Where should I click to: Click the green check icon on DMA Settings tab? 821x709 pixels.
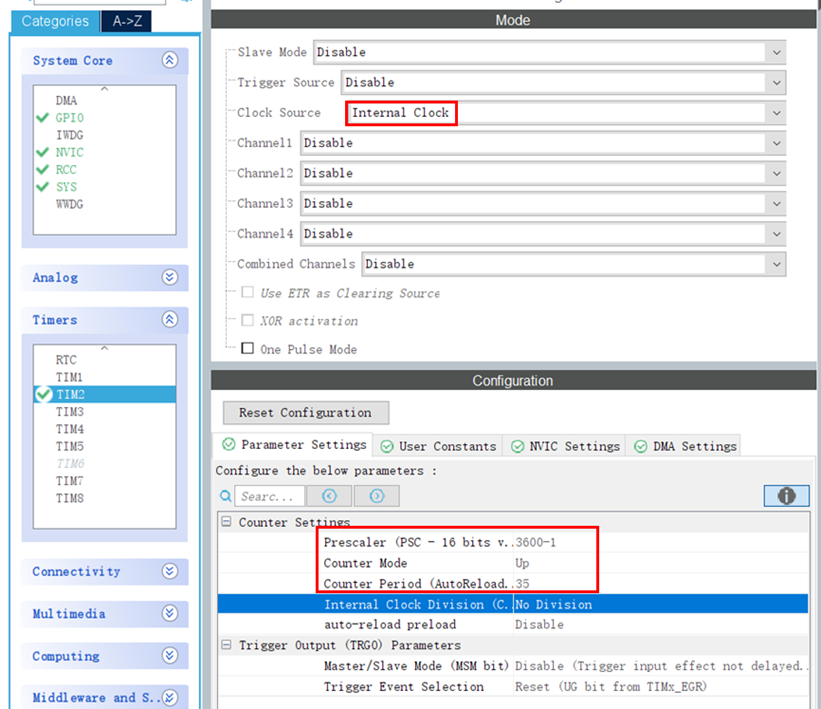pyautogui.click(x=640, y=446)
